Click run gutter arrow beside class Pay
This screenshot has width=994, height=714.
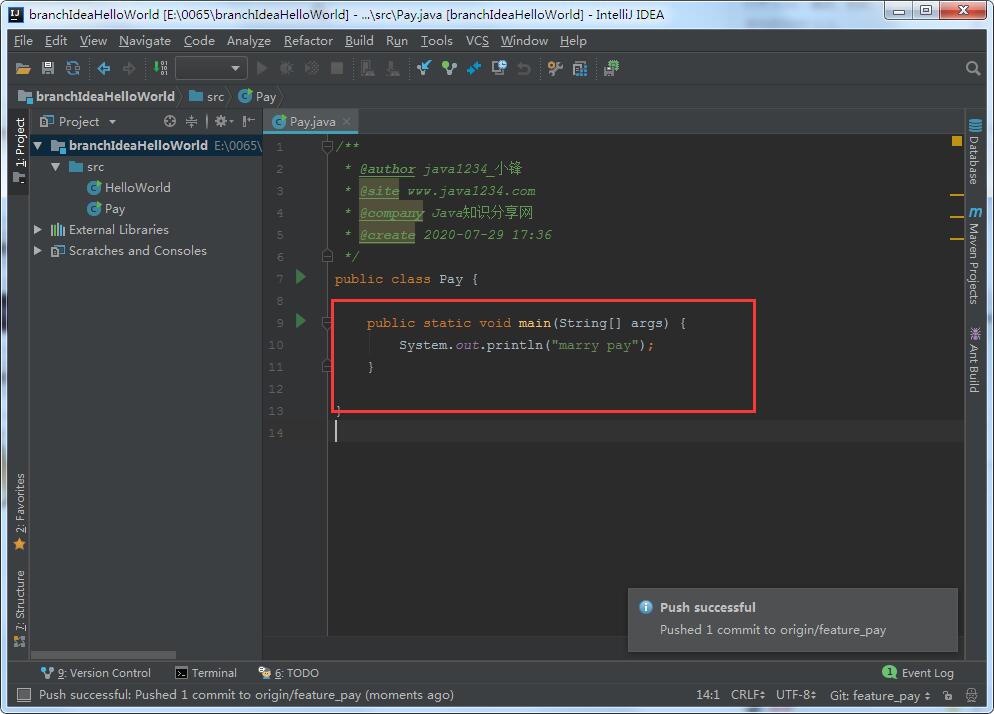(x=300, y=277)
